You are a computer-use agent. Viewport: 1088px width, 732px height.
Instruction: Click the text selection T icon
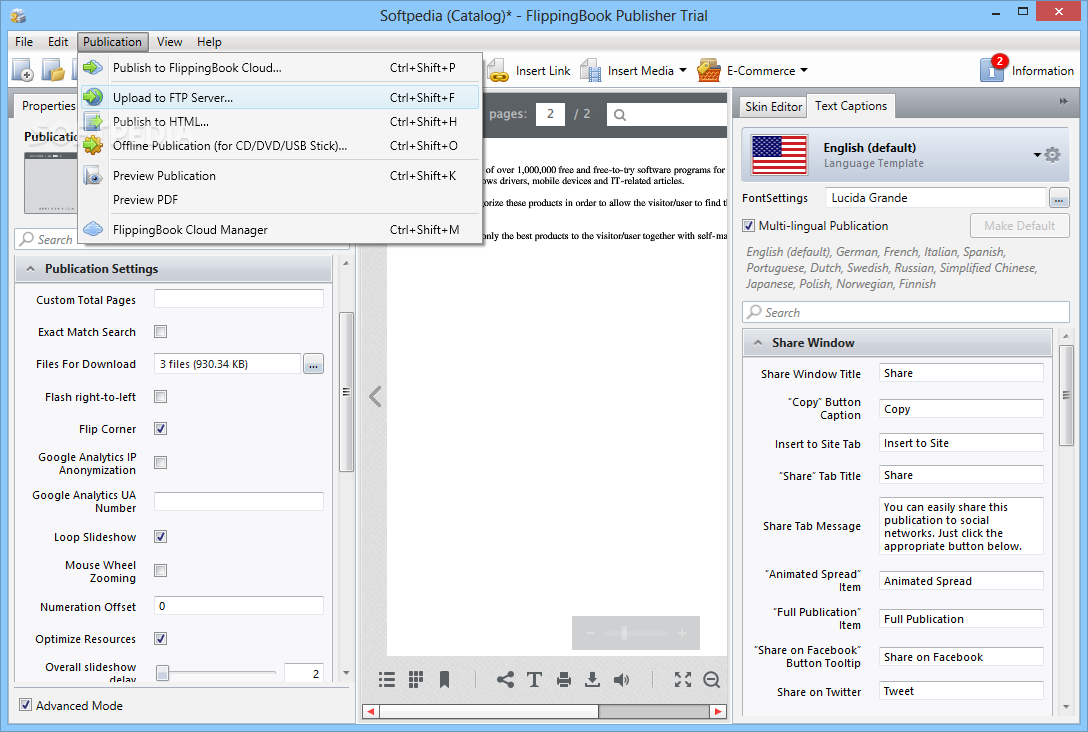tap(534, 679)
